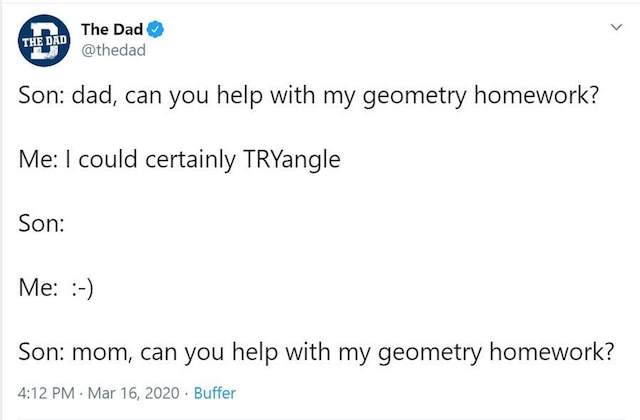
Task: Open the Buffer source link
Action: click(215, 393)
